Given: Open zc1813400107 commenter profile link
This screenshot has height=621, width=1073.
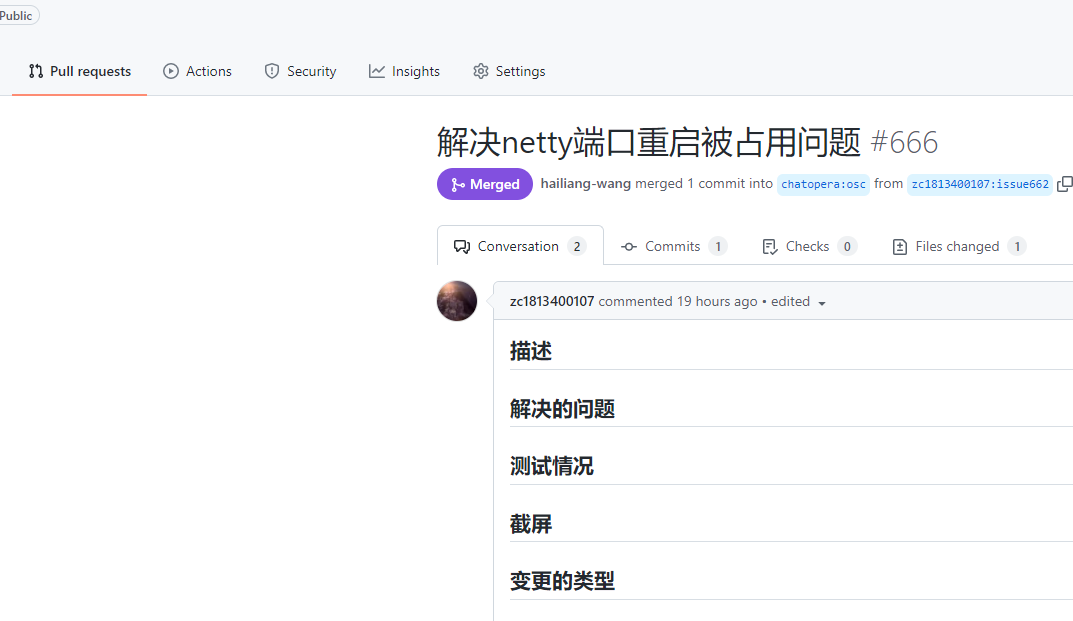Looking at the screenshot, I should 552,301.
